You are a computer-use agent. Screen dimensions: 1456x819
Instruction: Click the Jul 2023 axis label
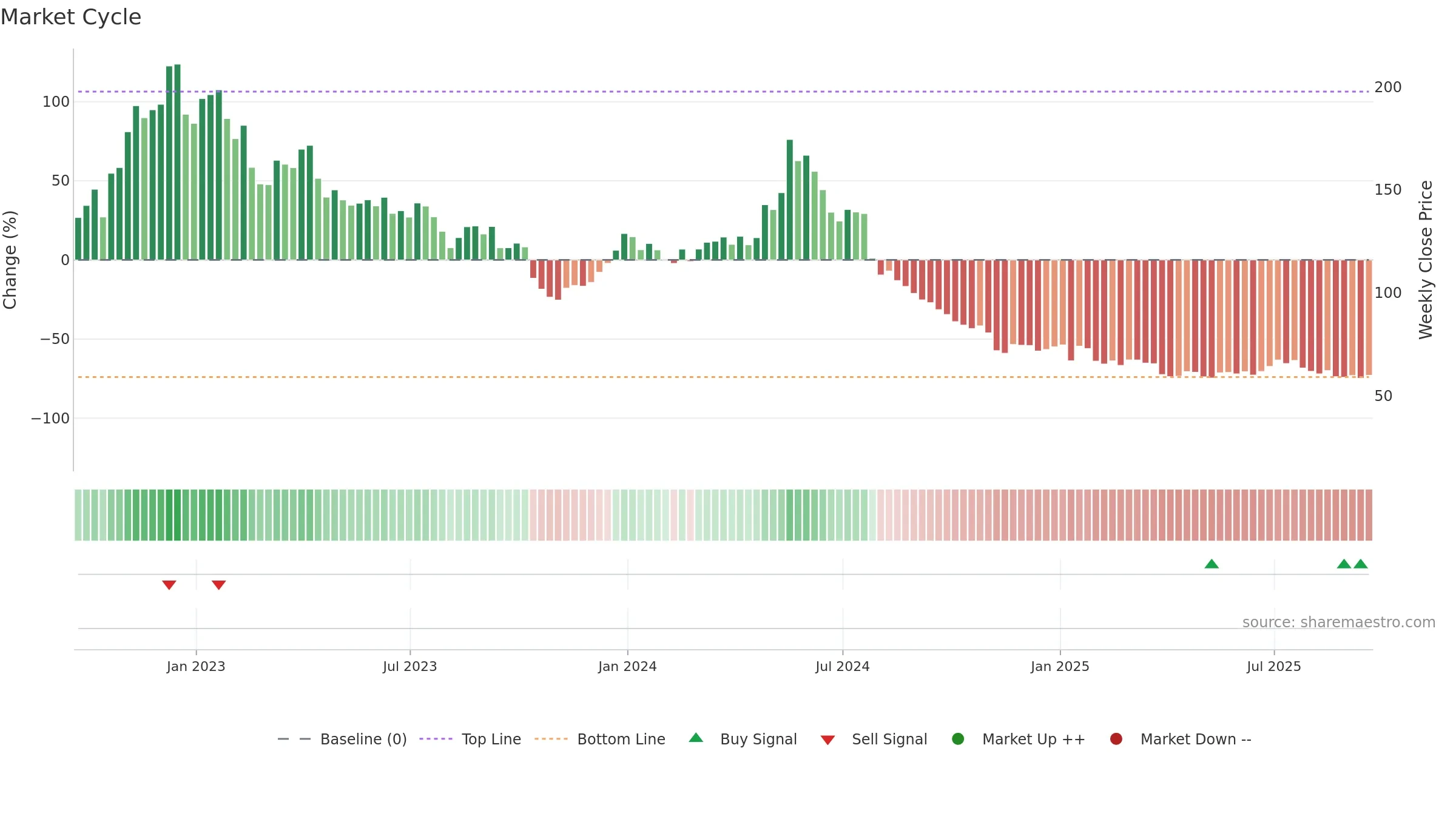click(410, 666)
